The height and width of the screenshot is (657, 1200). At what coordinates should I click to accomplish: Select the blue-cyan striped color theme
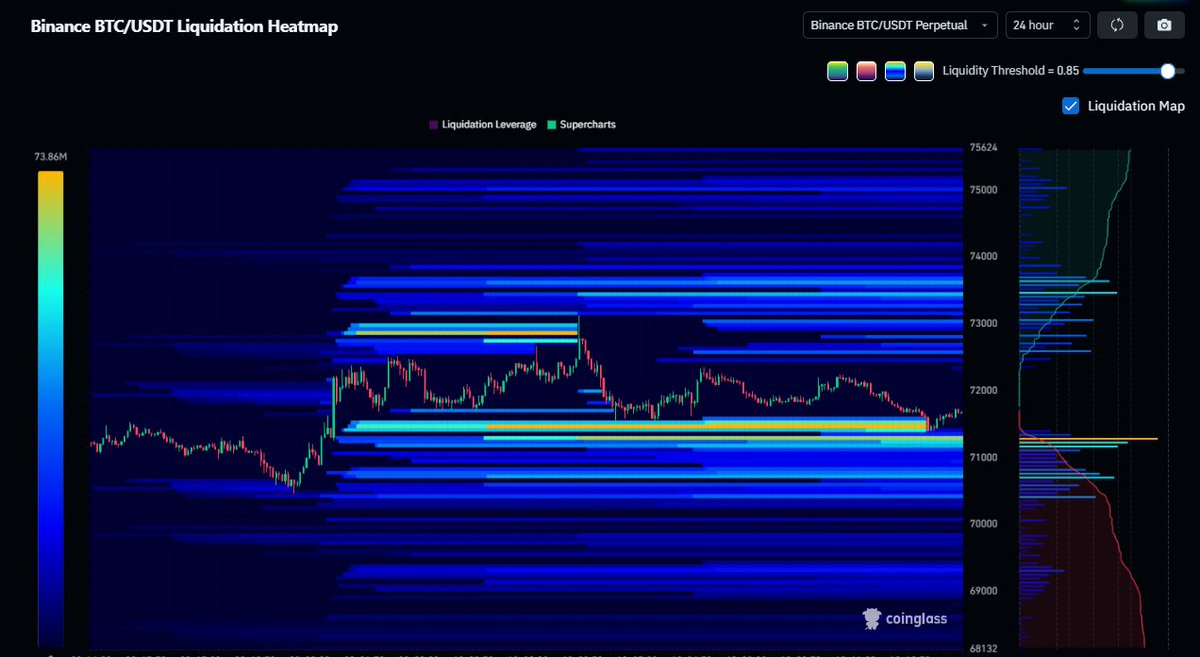895,71
